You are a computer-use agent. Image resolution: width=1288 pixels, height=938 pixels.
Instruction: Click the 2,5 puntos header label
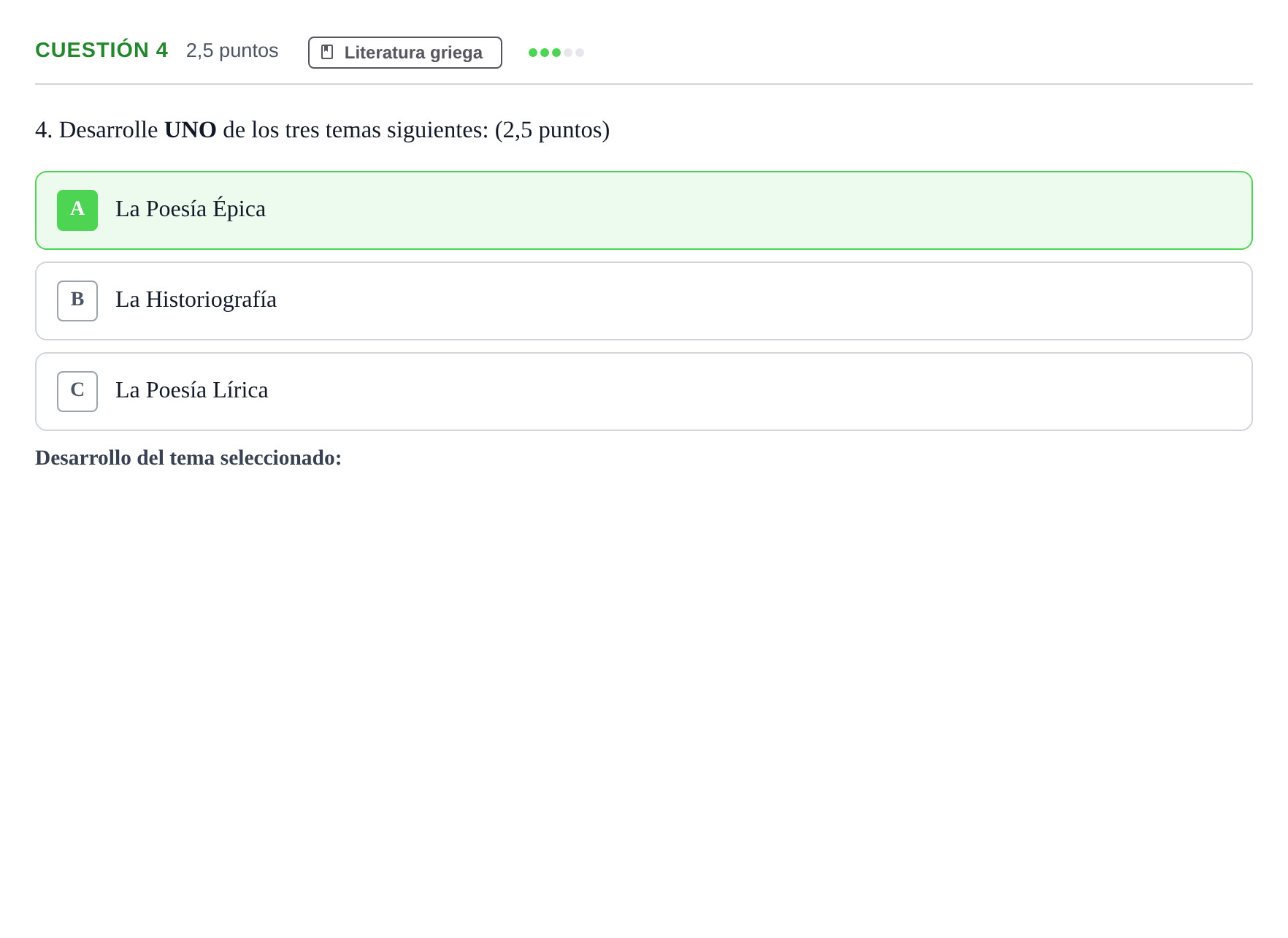tap(232, 50)
